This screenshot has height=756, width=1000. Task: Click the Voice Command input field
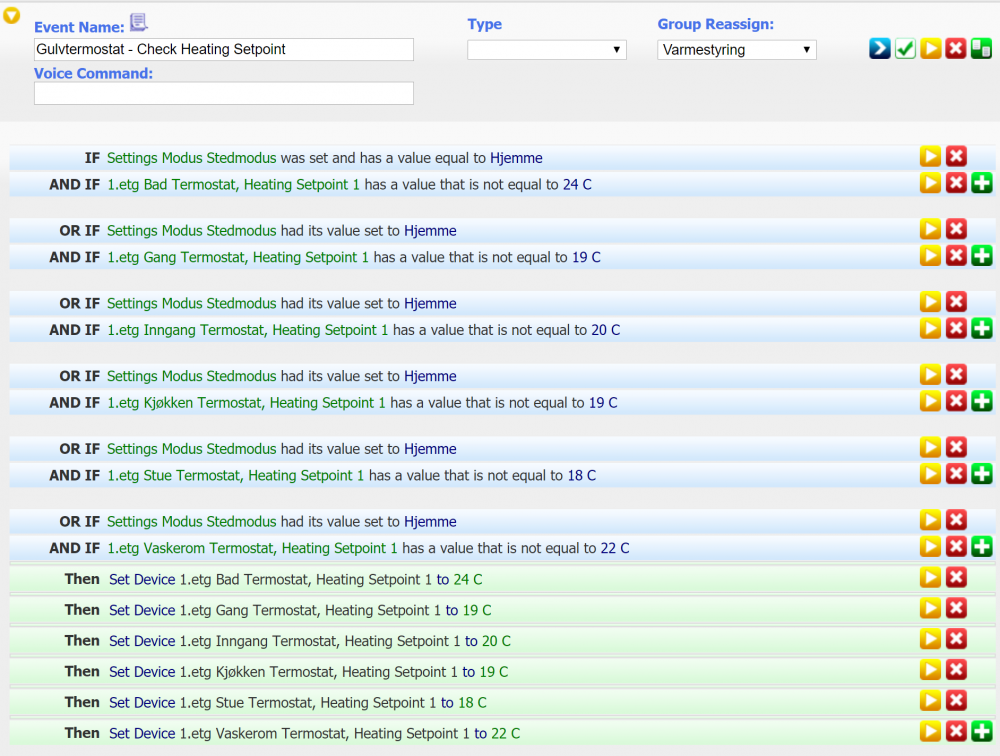click(223, 93)
